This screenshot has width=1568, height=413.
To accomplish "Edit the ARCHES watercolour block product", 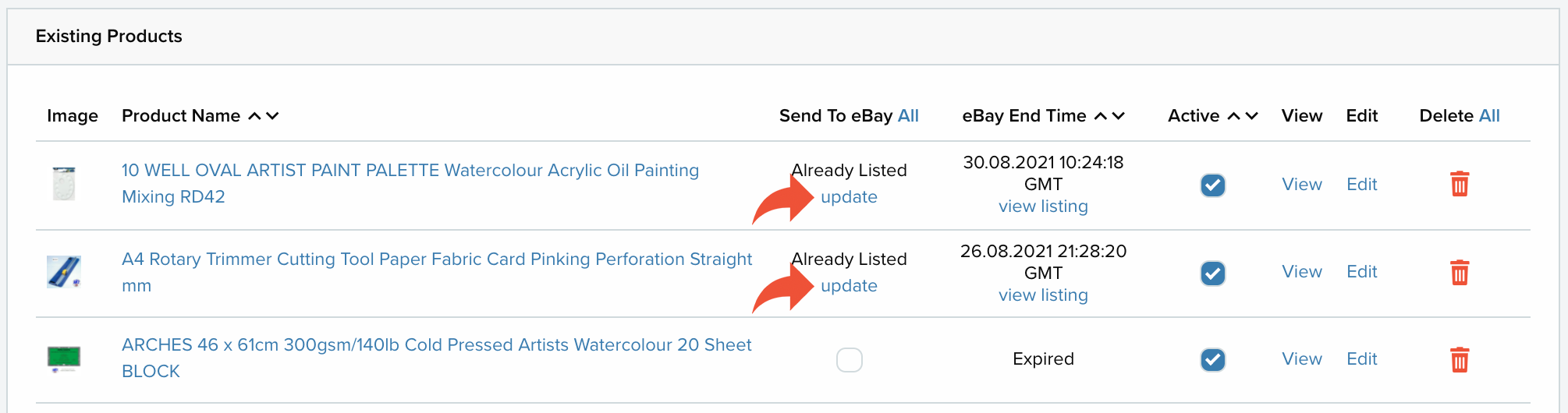I will 1362,359.
